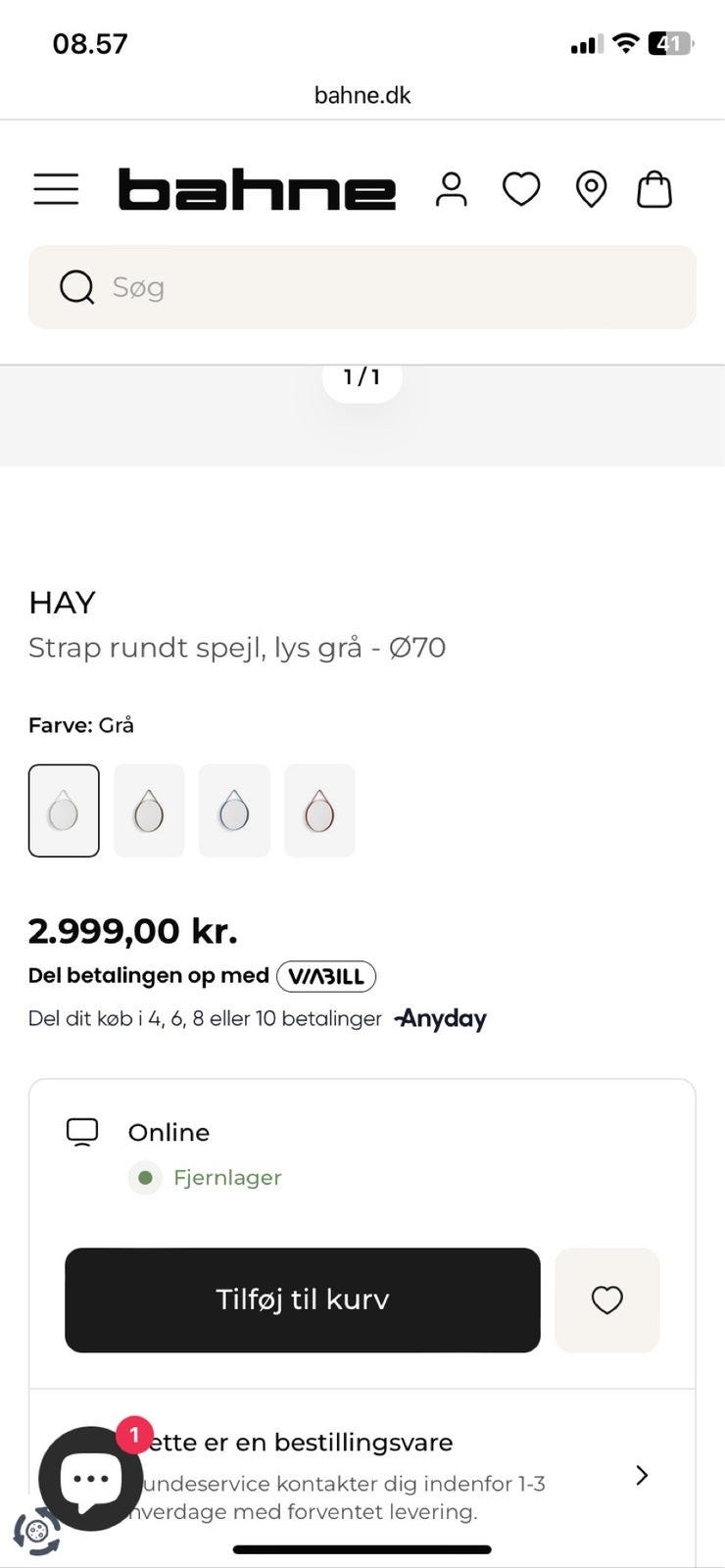Tap the ViaBill payment badge

tap(326, 976)
